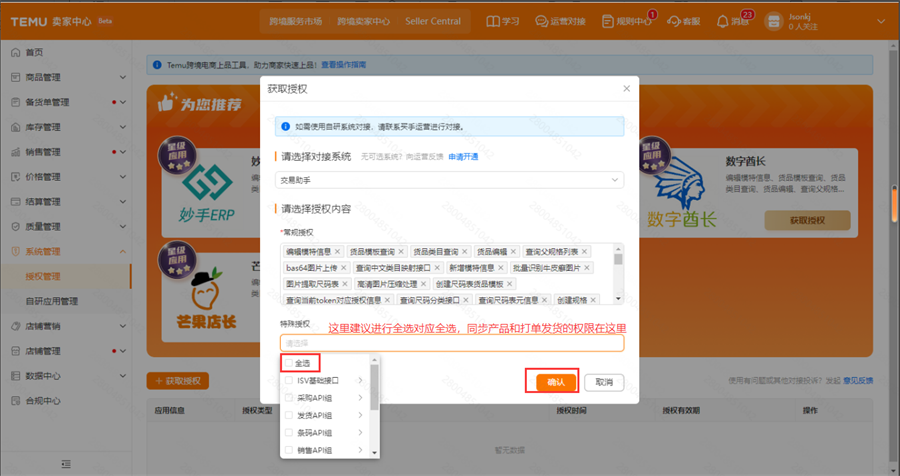900x476 pixels.
Task: Close the 获取授权 dialog with the X
Action: pos(626,88)
